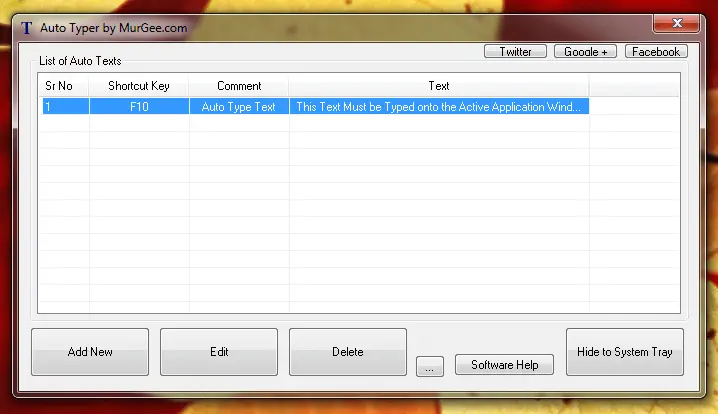Delete the selected auto text
The width and height of the screenshot is (718, 414).
tap(348, 352)
